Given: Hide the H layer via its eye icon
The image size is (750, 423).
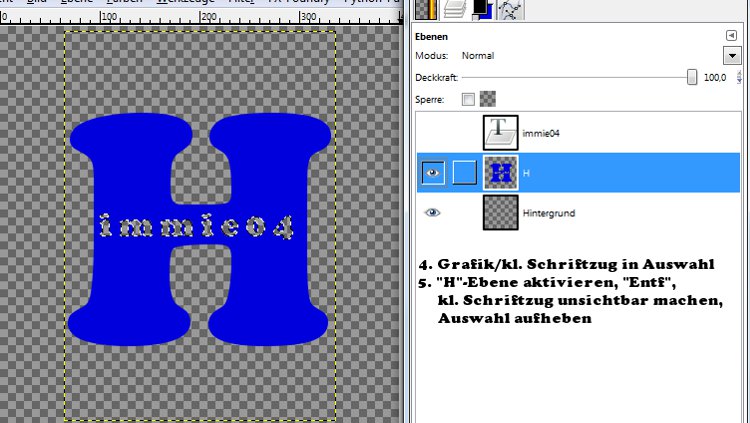Looking at the screenshot, I should 433,173.
